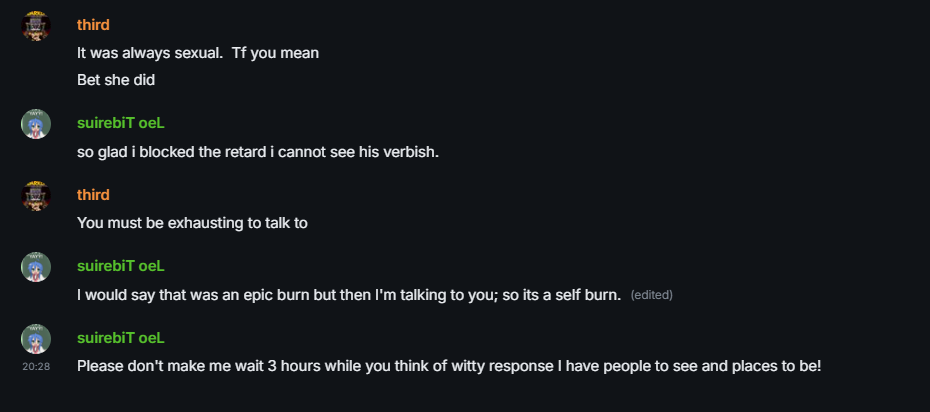Click the 'I would say that was an epic burn' message

pos(349,295)
